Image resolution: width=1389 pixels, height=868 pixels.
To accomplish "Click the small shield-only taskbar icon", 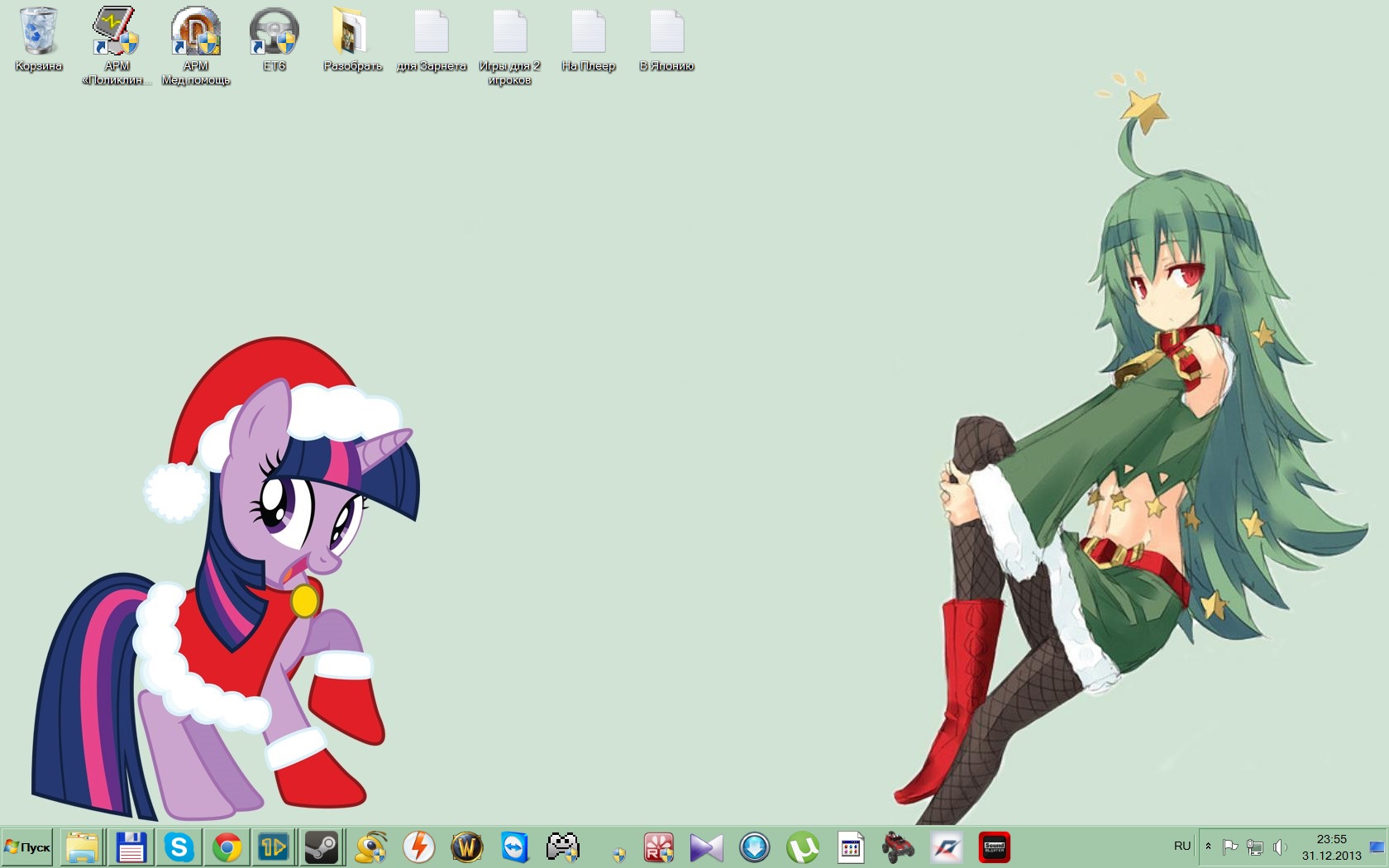I will click(618, 855).
